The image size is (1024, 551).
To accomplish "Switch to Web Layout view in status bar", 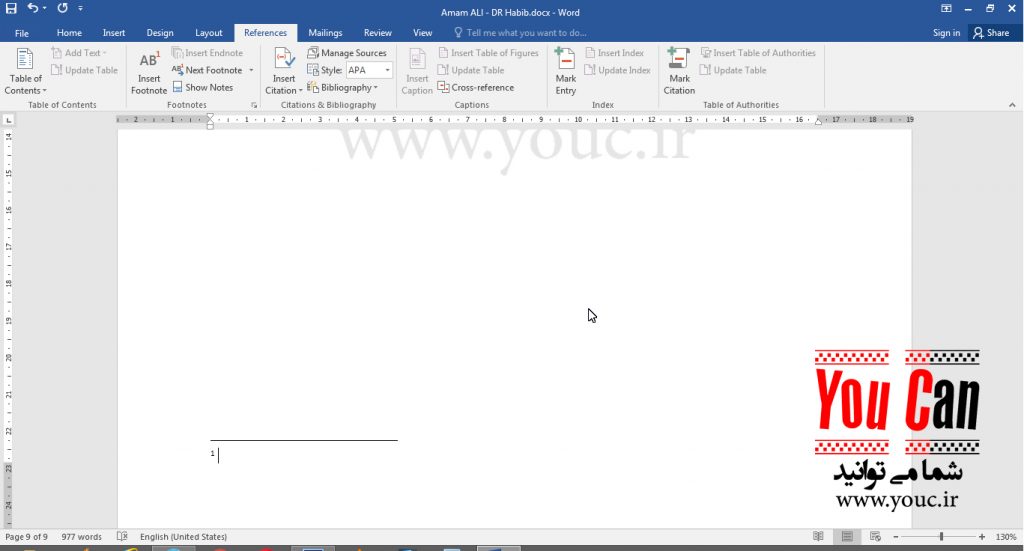I will [875, 537].
